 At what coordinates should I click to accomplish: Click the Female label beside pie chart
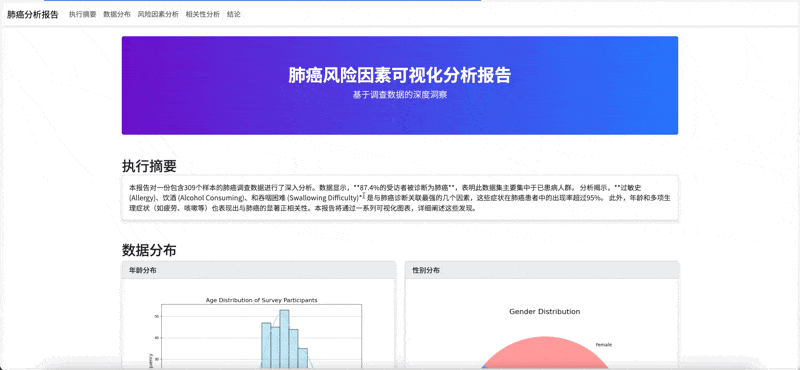(x=604, y=345)
